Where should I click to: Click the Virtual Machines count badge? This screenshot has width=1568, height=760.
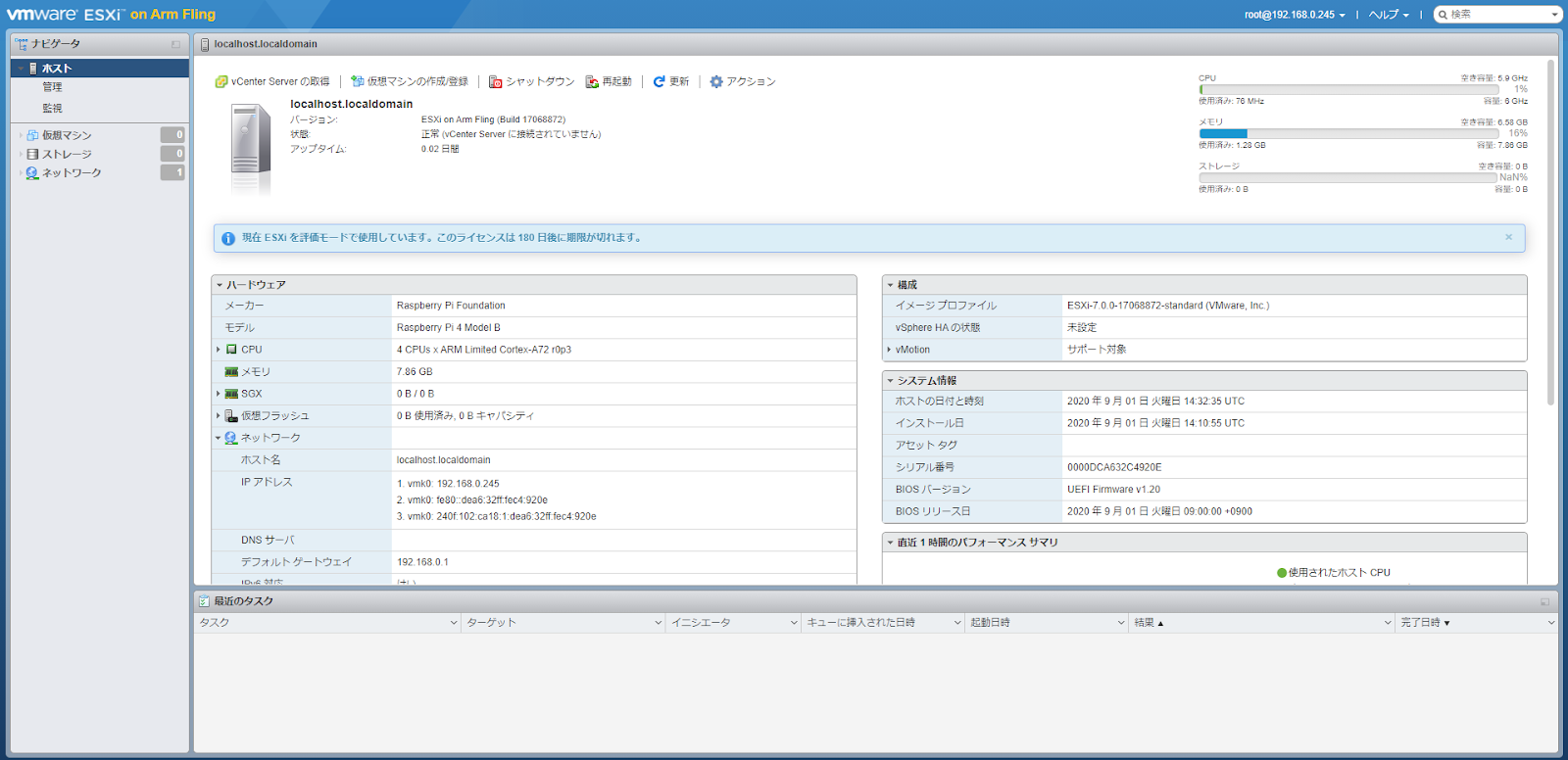[172, 135]
